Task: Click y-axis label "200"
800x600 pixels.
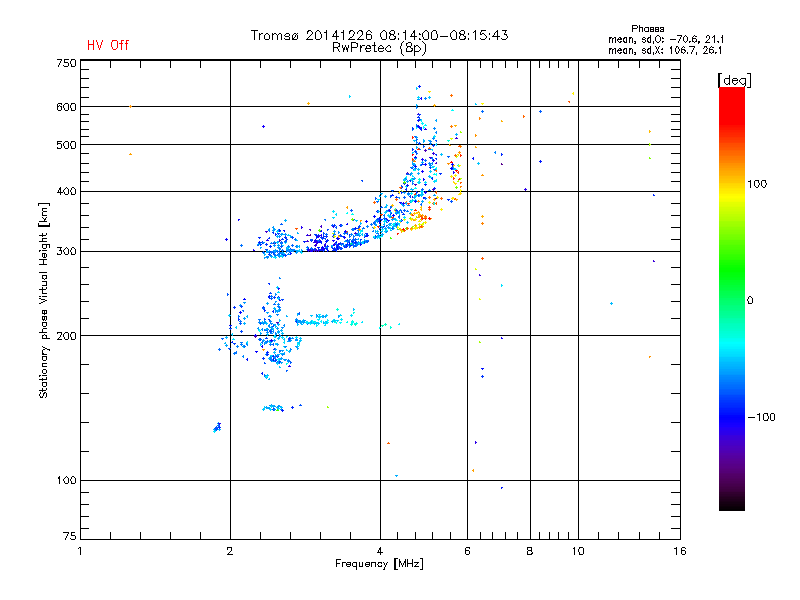Action: pyautogui.click(x=66, y=336)
